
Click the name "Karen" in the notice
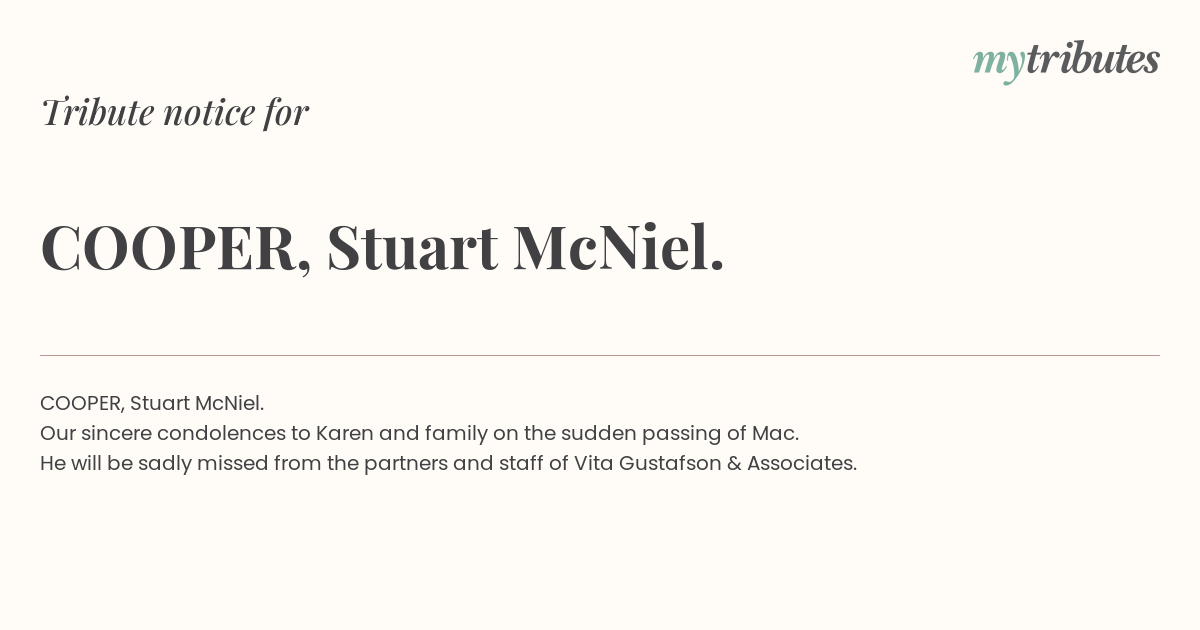click(344, 433)
